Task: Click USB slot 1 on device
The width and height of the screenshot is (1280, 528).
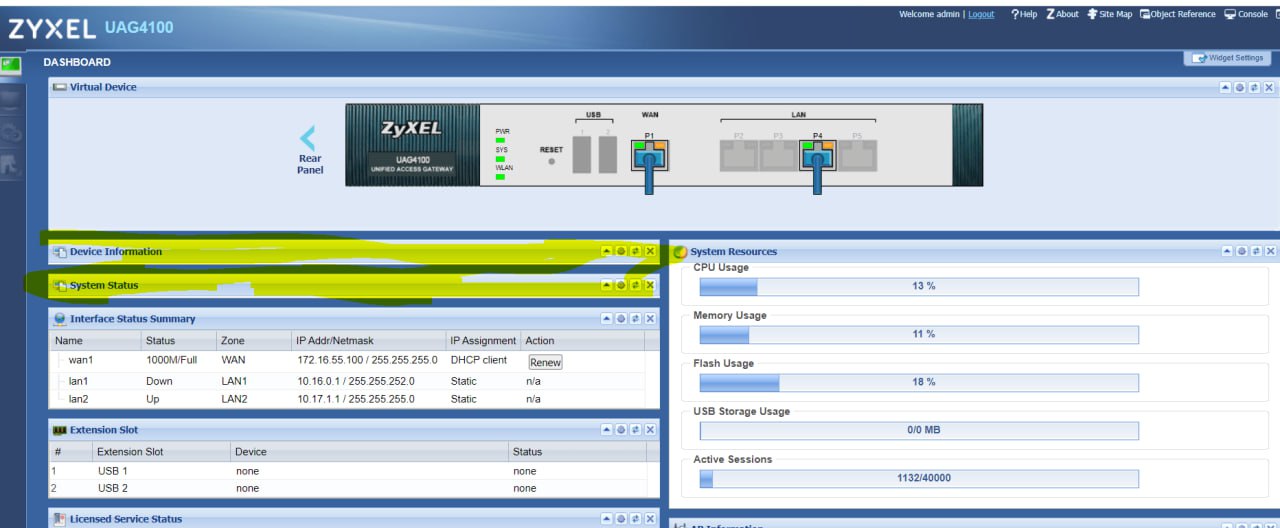Action: (x=582, y=155)
